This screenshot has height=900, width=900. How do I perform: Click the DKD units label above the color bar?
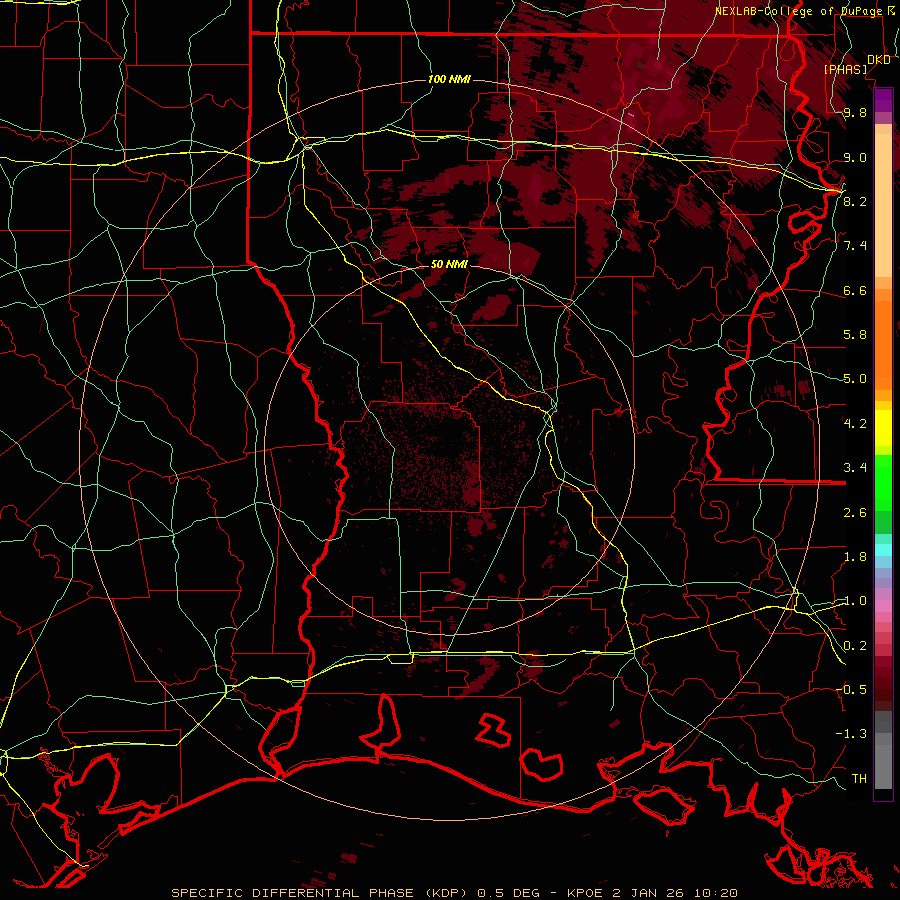pos(879,60)
